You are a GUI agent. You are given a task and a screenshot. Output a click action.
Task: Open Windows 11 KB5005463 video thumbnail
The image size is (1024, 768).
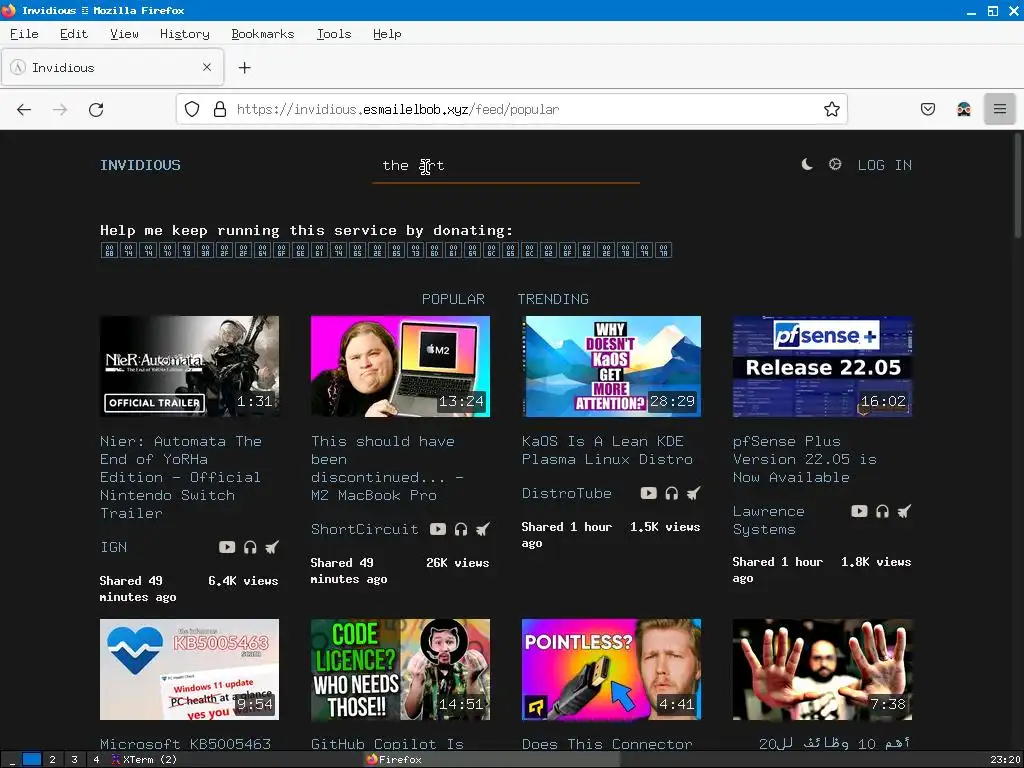pyautogui.click(x=189, y=669)
